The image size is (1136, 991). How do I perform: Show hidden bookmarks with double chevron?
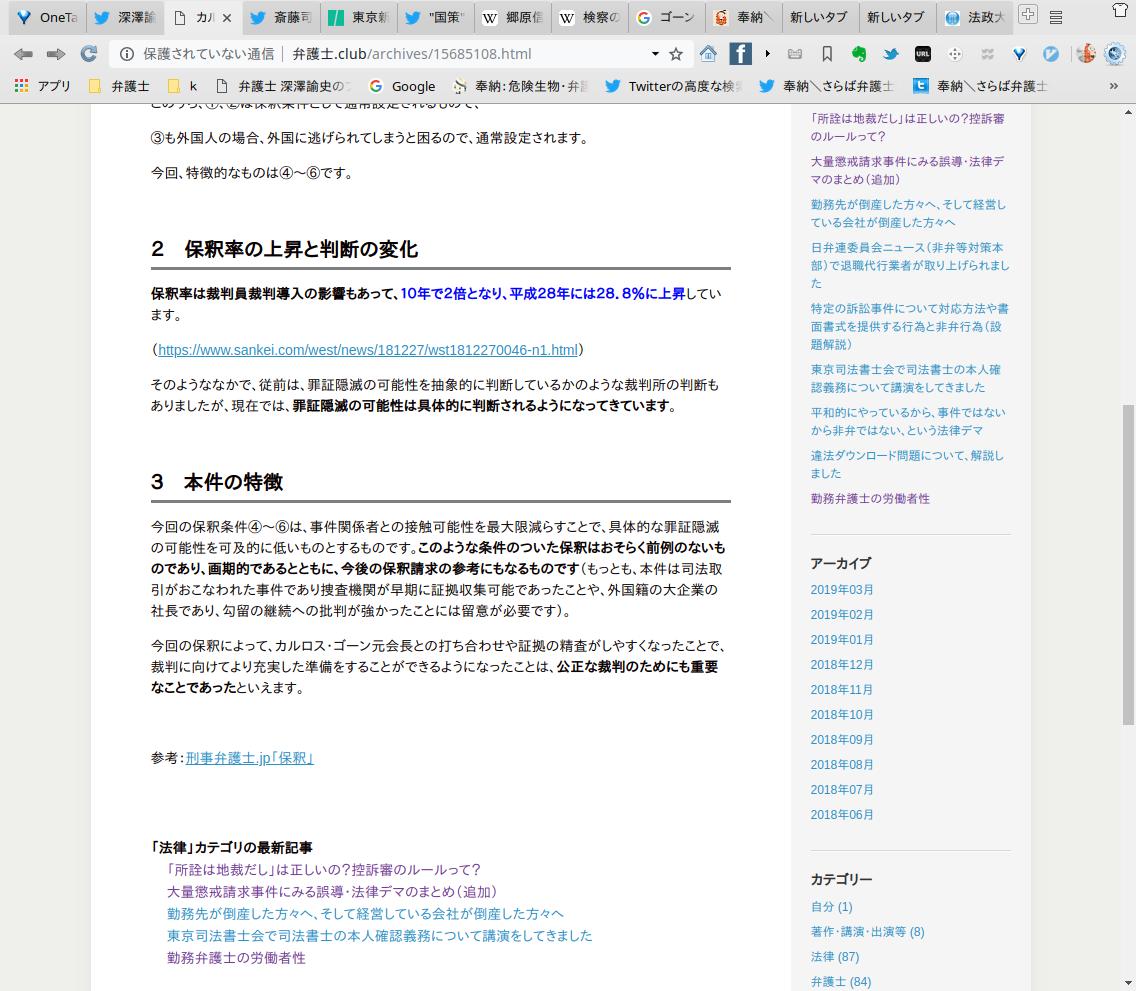(x=1114, y=86)
